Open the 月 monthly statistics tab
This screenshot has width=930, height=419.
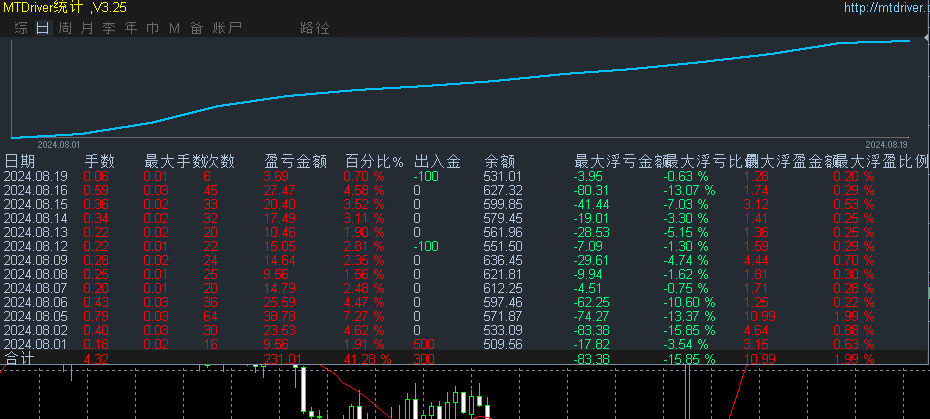pos(87,28)
